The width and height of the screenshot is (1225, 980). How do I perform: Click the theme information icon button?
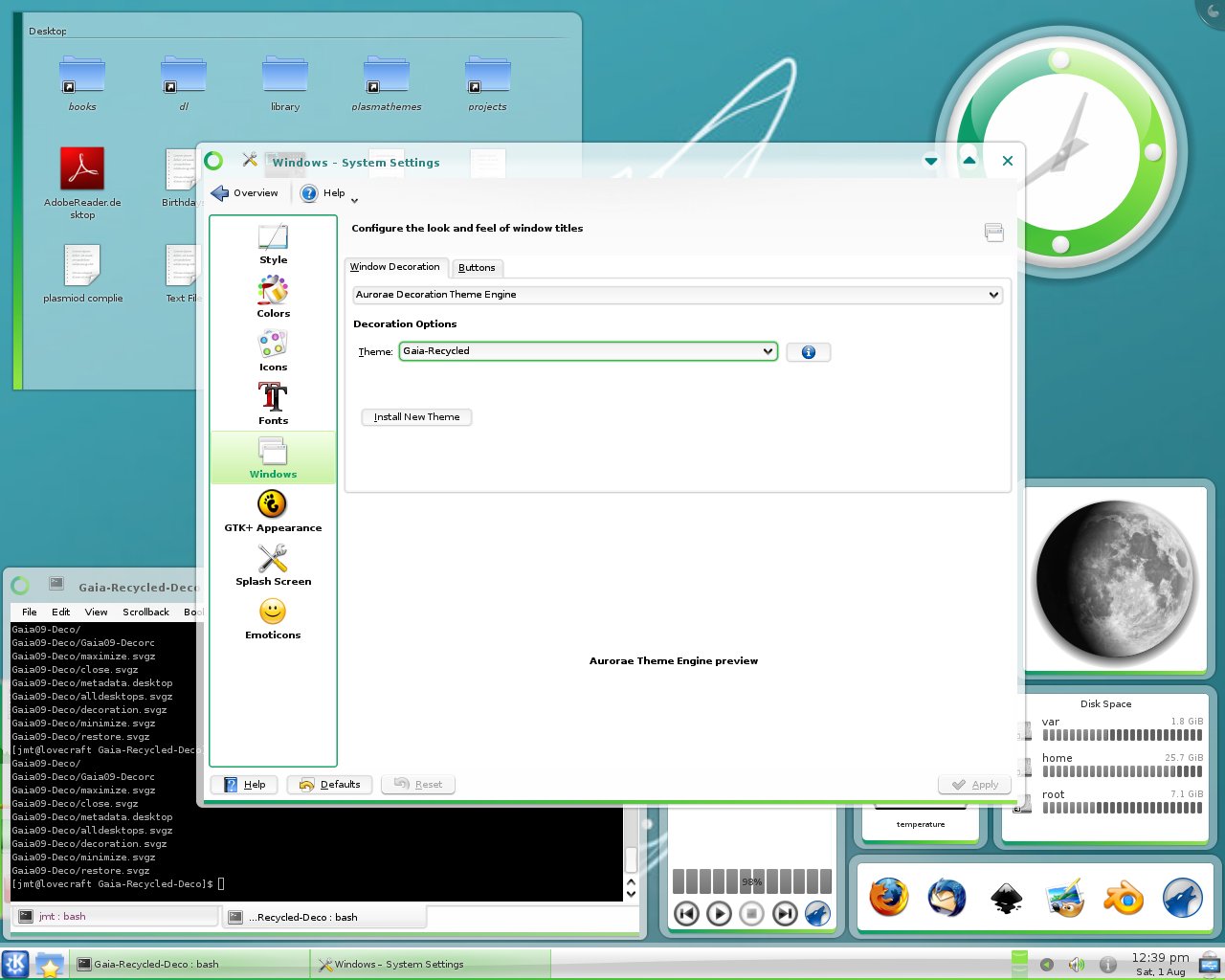pyautogui.click(x=809, y=352)
